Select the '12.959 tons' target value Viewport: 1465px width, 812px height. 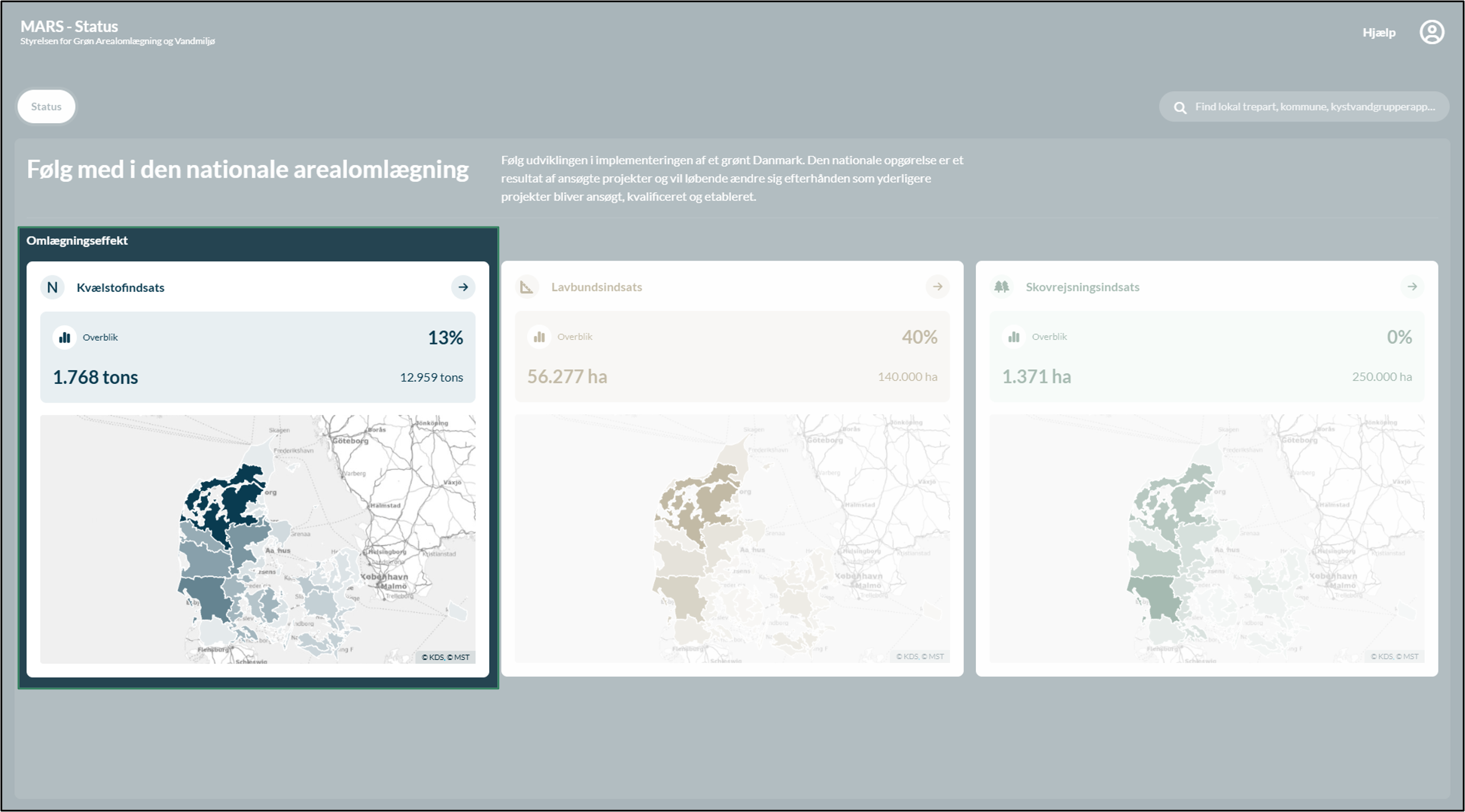tap(431, 377)
